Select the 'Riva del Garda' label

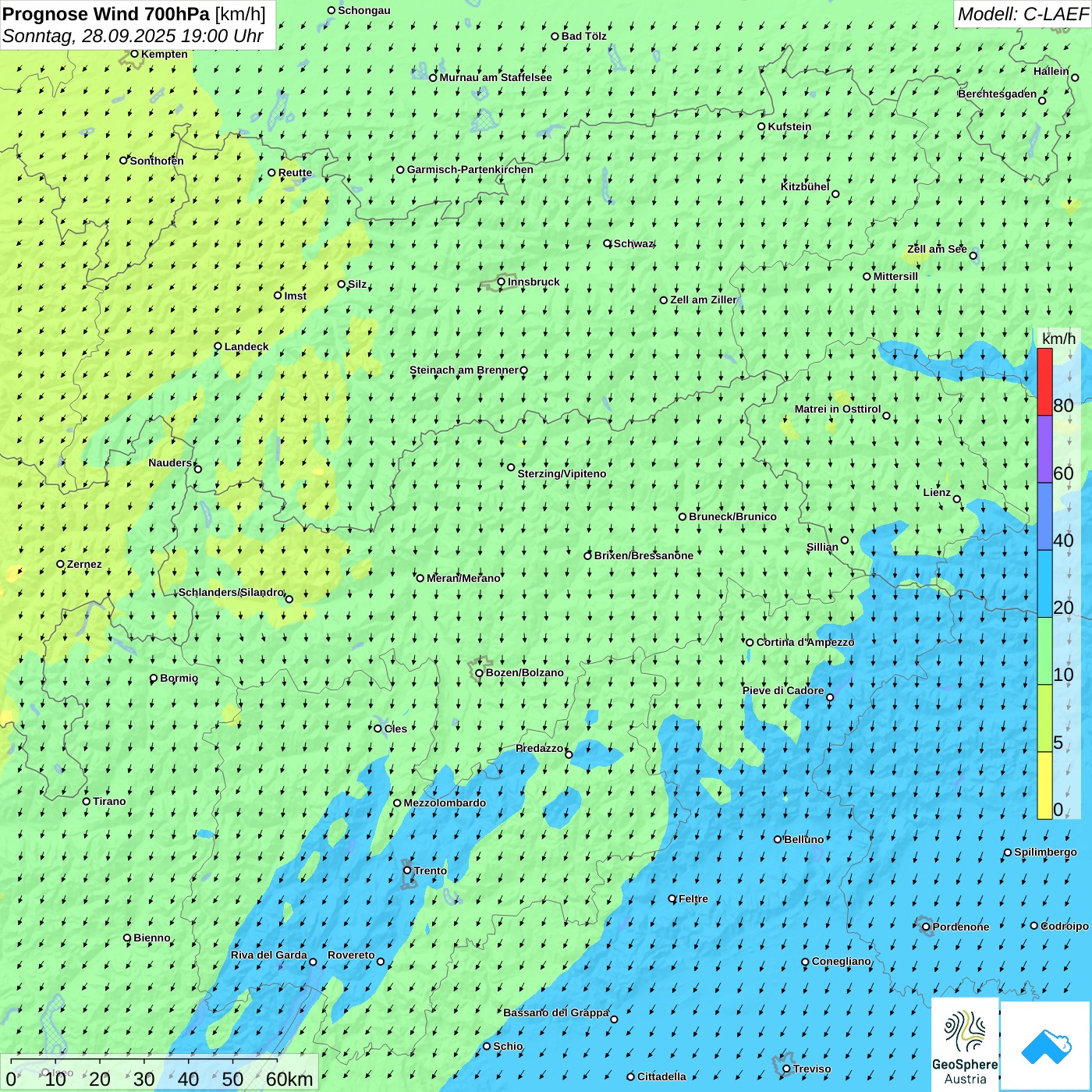(269, 955)
